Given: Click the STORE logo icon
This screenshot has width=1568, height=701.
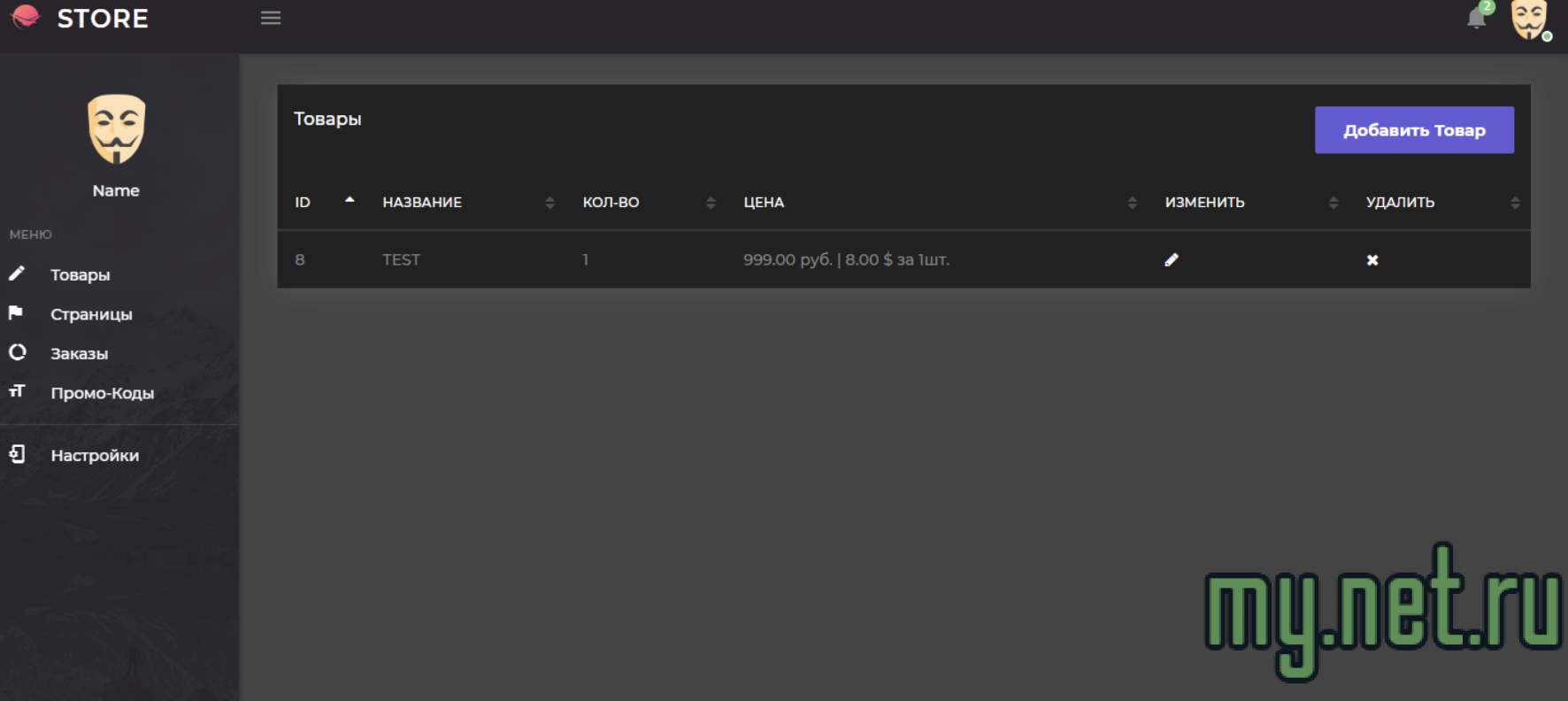Looking at the screenshot, I should 26,17.
